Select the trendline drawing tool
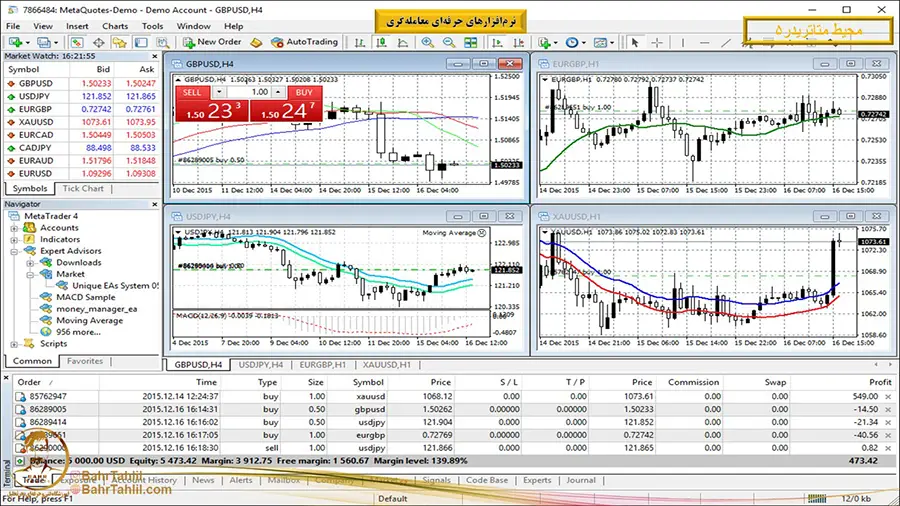Image resolution: width=900 pixels, height=506 pixels. pyautogui.click(x=726, y=42)
